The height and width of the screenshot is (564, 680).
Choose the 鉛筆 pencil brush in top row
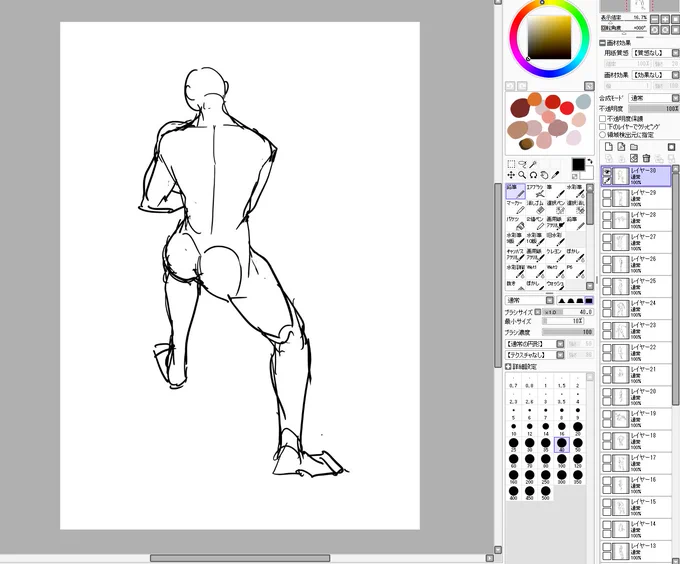click(516, 191)
